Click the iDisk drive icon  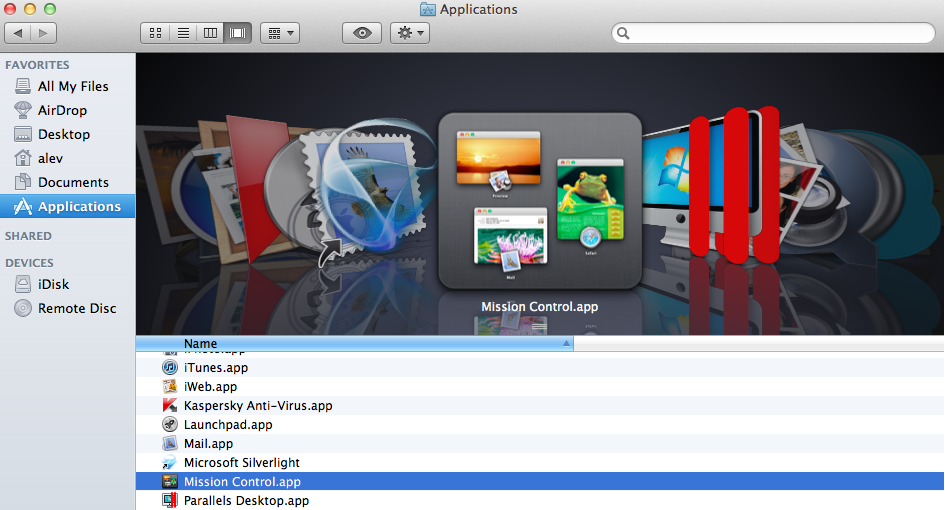tap(23, 284)
